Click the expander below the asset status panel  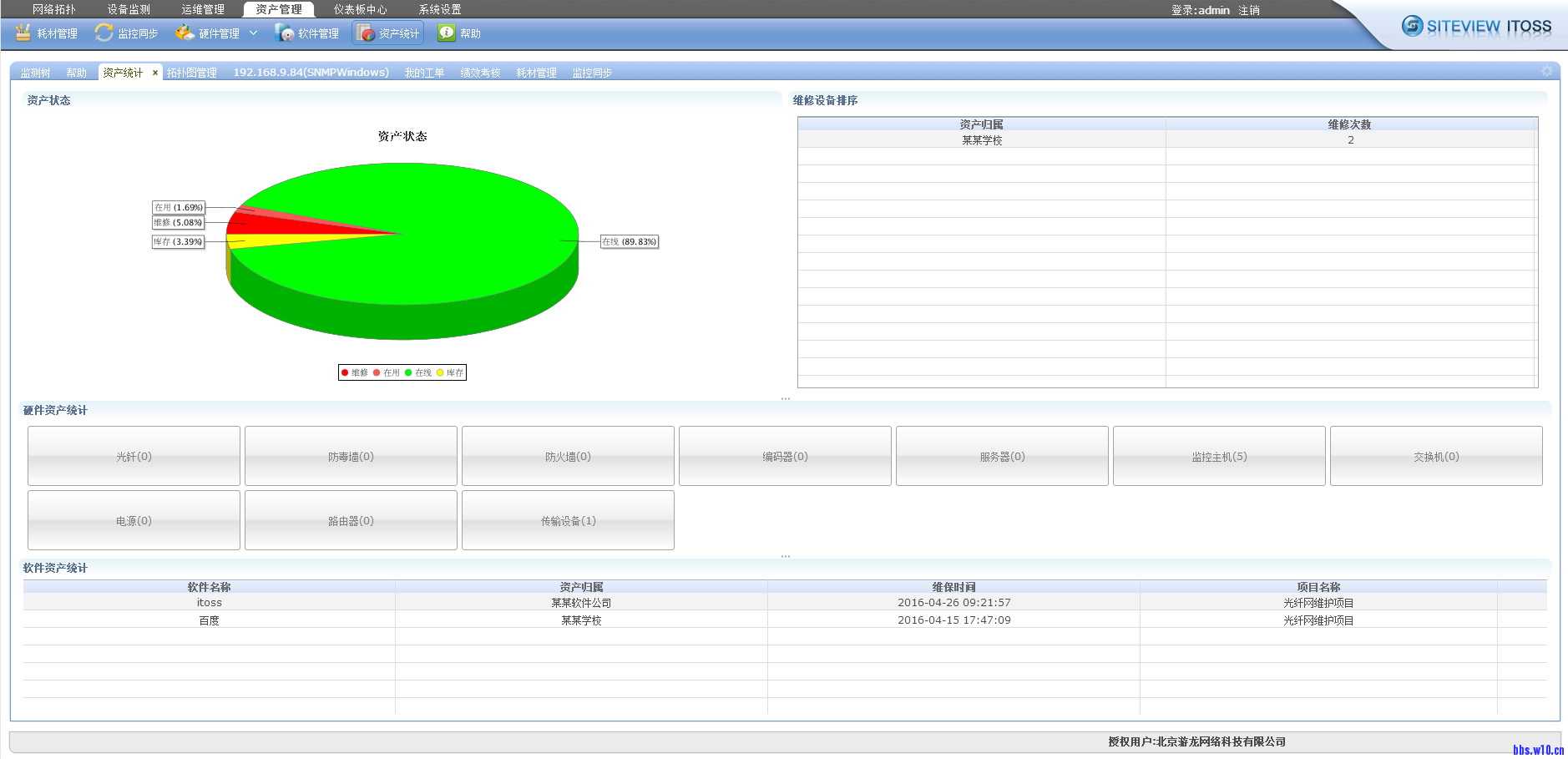786,397
